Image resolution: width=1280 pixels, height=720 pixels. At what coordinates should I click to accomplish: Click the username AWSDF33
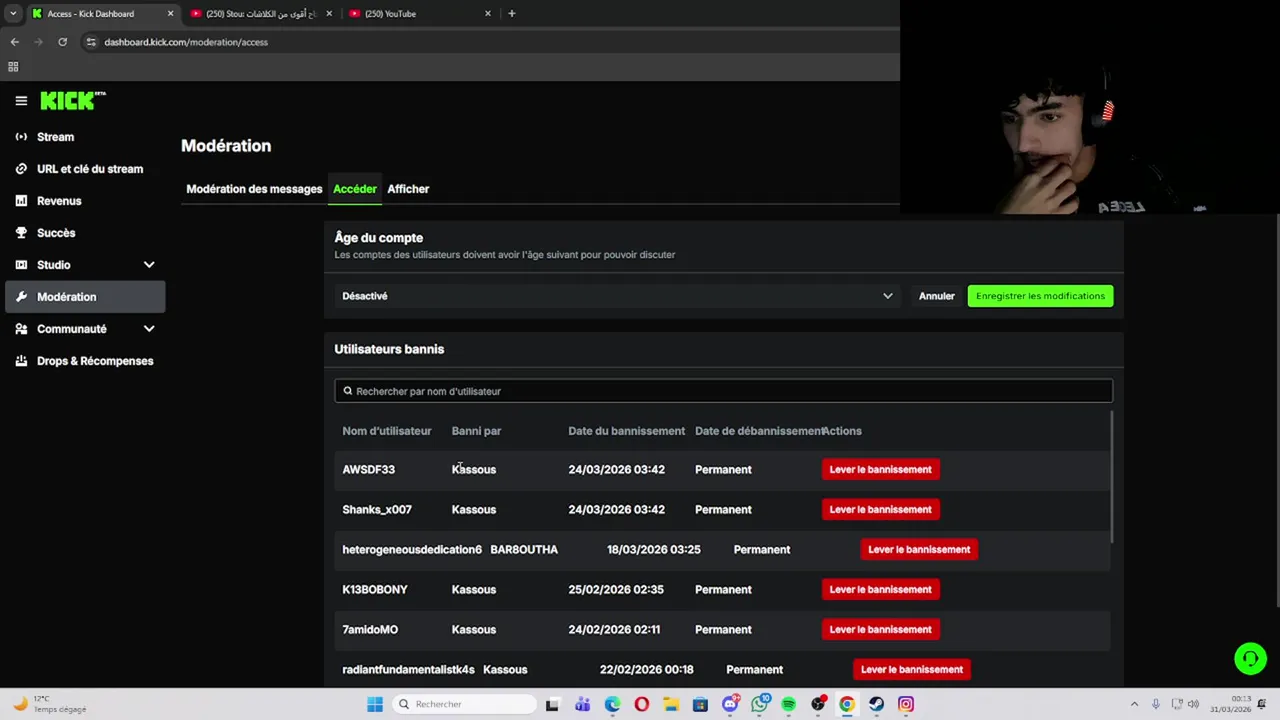369,469
